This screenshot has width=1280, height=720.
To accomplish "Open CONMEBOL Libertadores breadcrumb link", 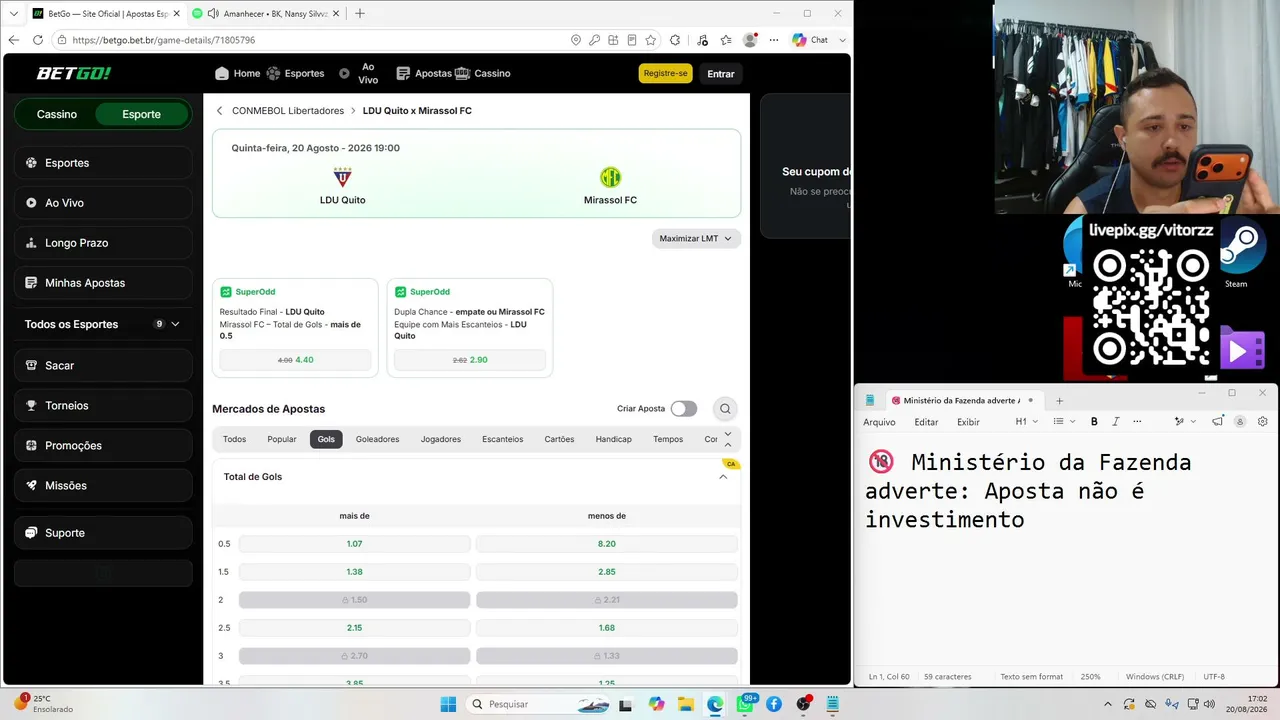I will point(288,111).
